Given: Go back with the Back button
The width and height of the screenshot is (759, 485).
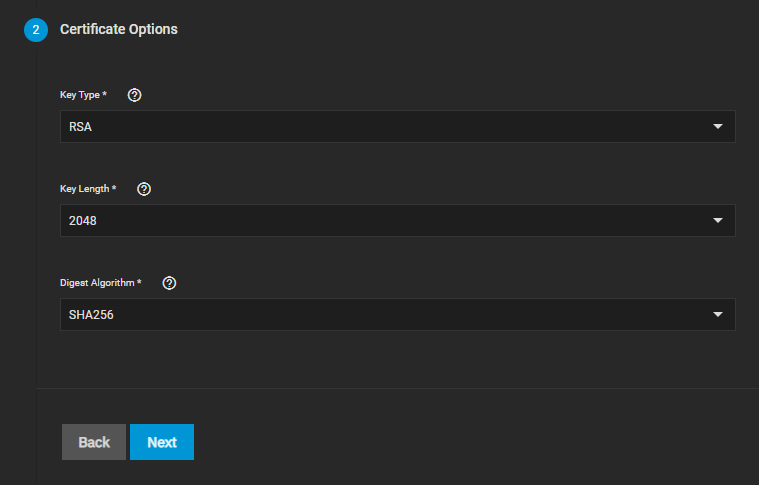Looking at the screenshot, I should click(94, 442).
